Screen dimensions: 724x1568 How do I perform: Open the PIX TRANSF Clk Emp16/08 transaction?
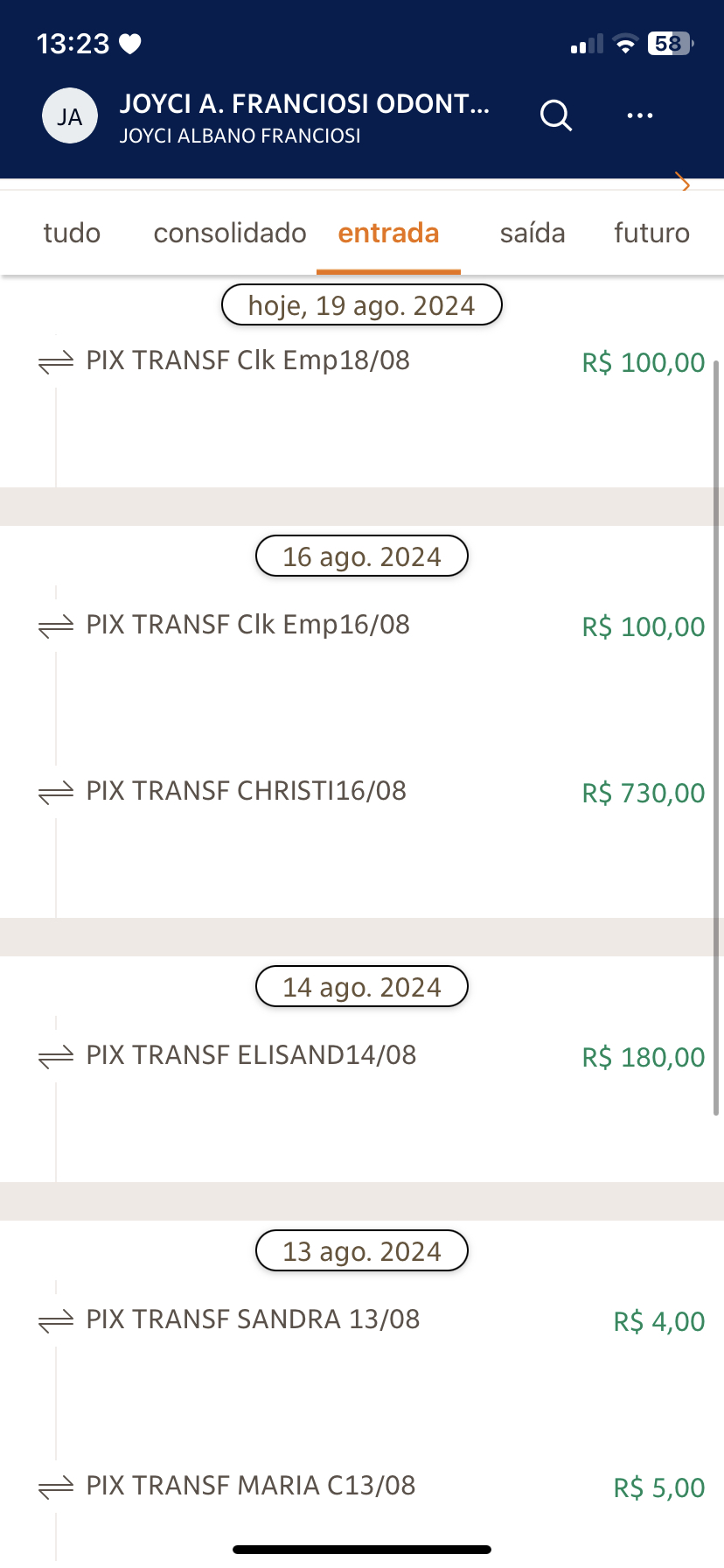coord(248,625)
